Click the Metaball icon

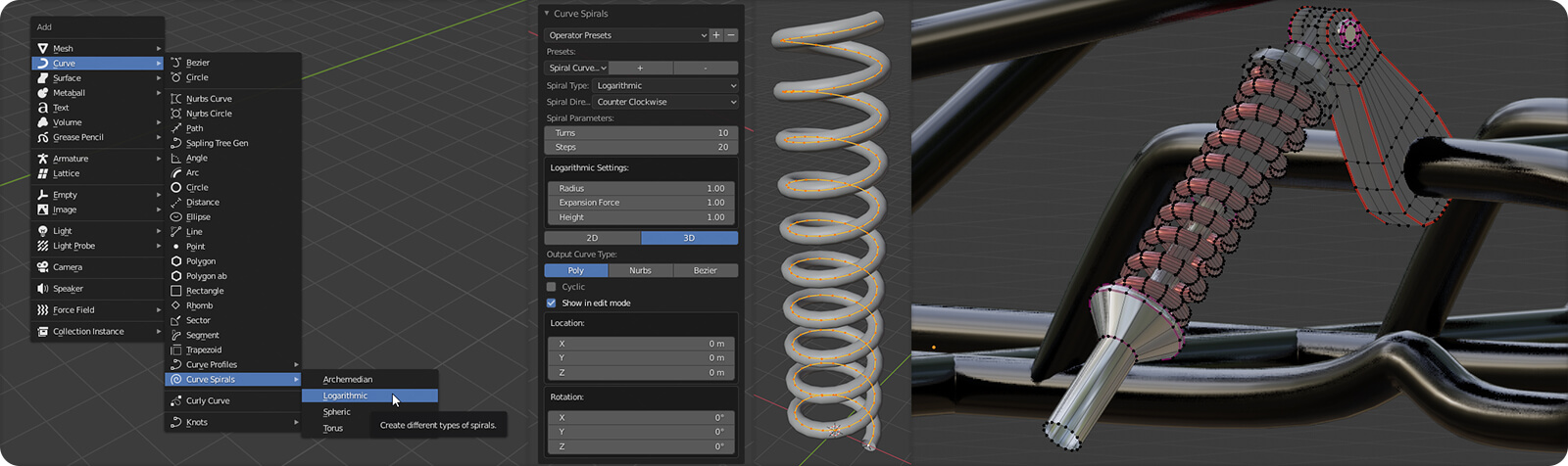click(x=43, y=93)
